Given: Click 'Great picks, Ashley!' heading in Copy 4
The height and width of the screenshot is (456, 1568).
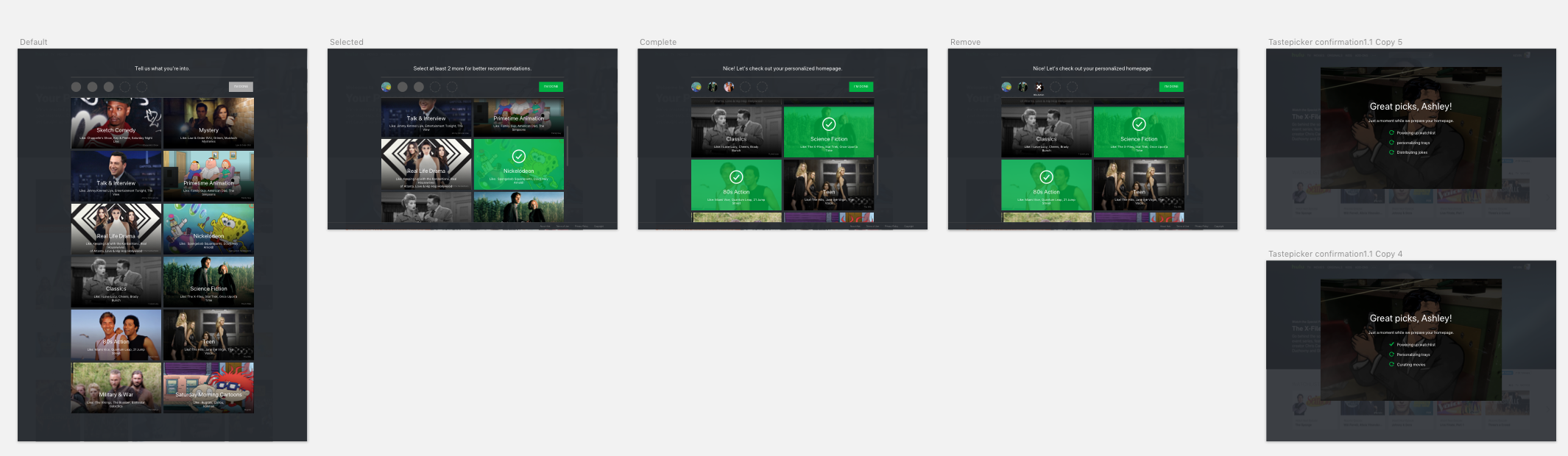Looking at the screenshot, I should pyautogui.click(x=1410, y=318).
